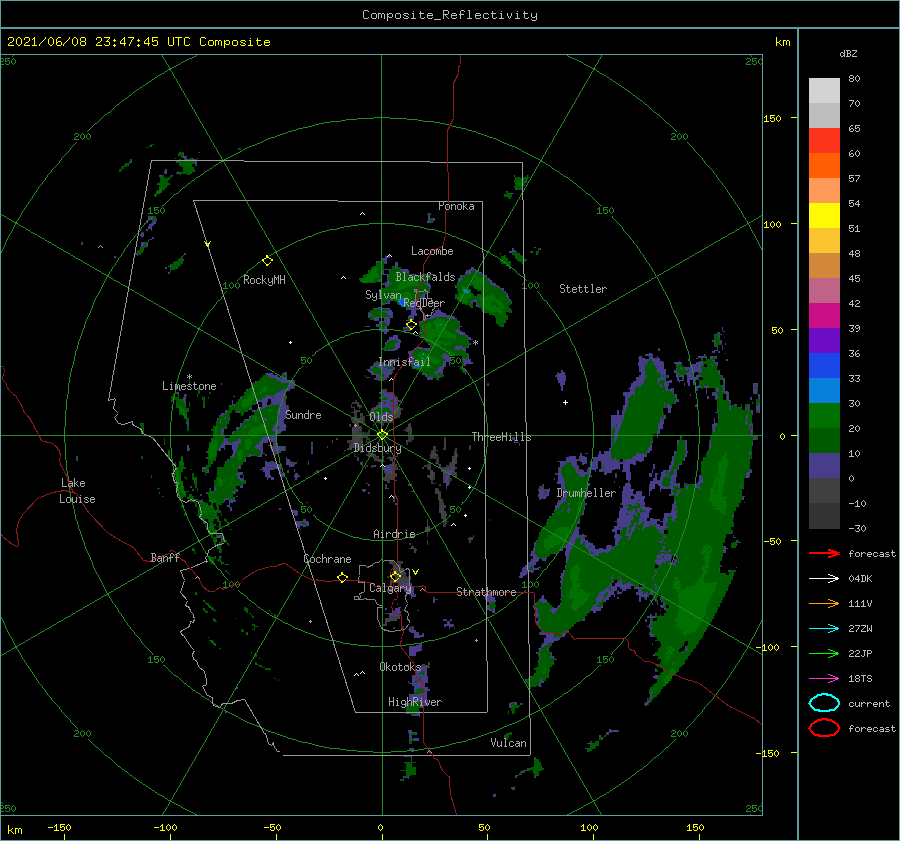Pick the cyan 27ZW arrow symbol
This screenshot has height=841, width=900.
click(x=824, y=629)
